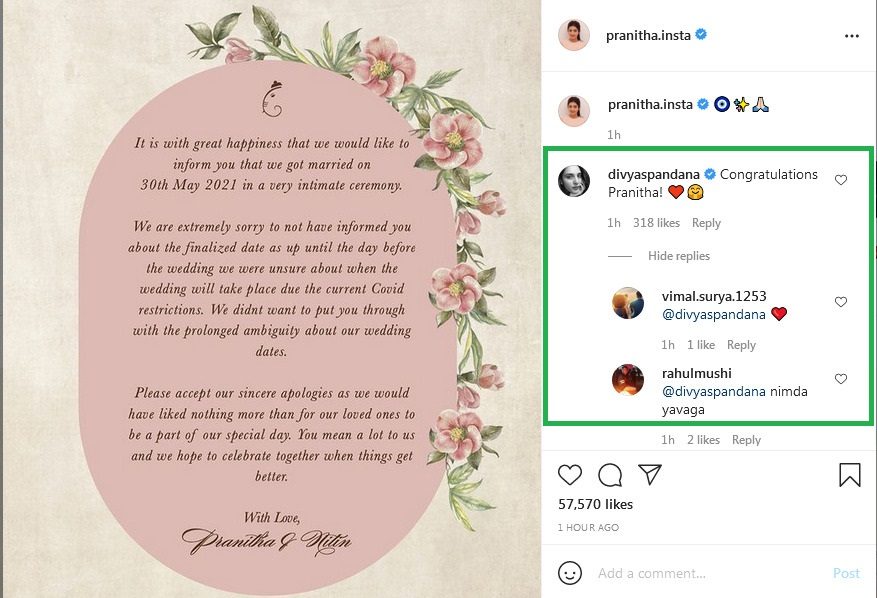Like the post with heart icon
877x598 pixels.
(570, 475)
